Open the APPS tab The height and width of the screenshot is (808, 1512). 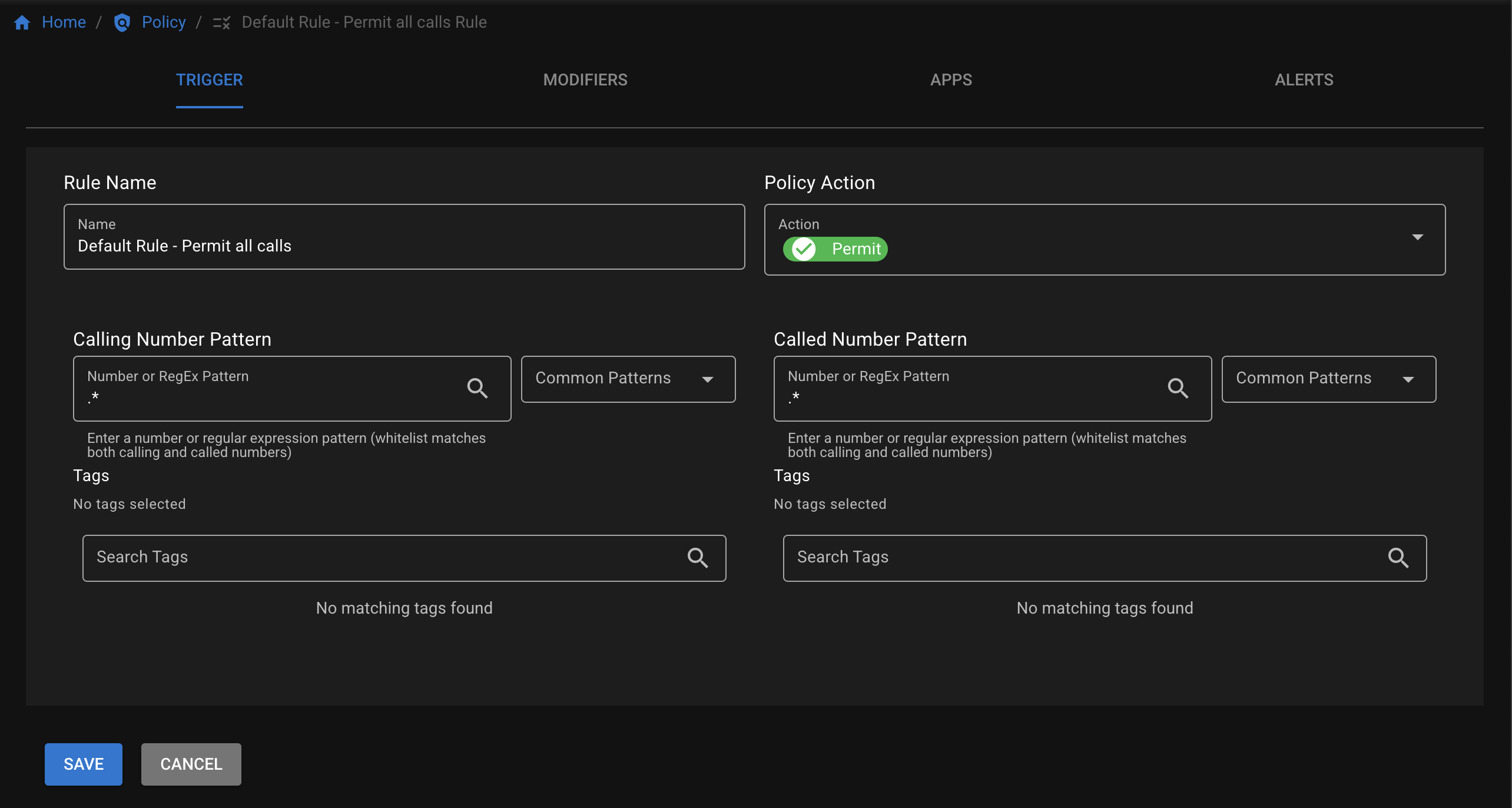pos(951,80)
